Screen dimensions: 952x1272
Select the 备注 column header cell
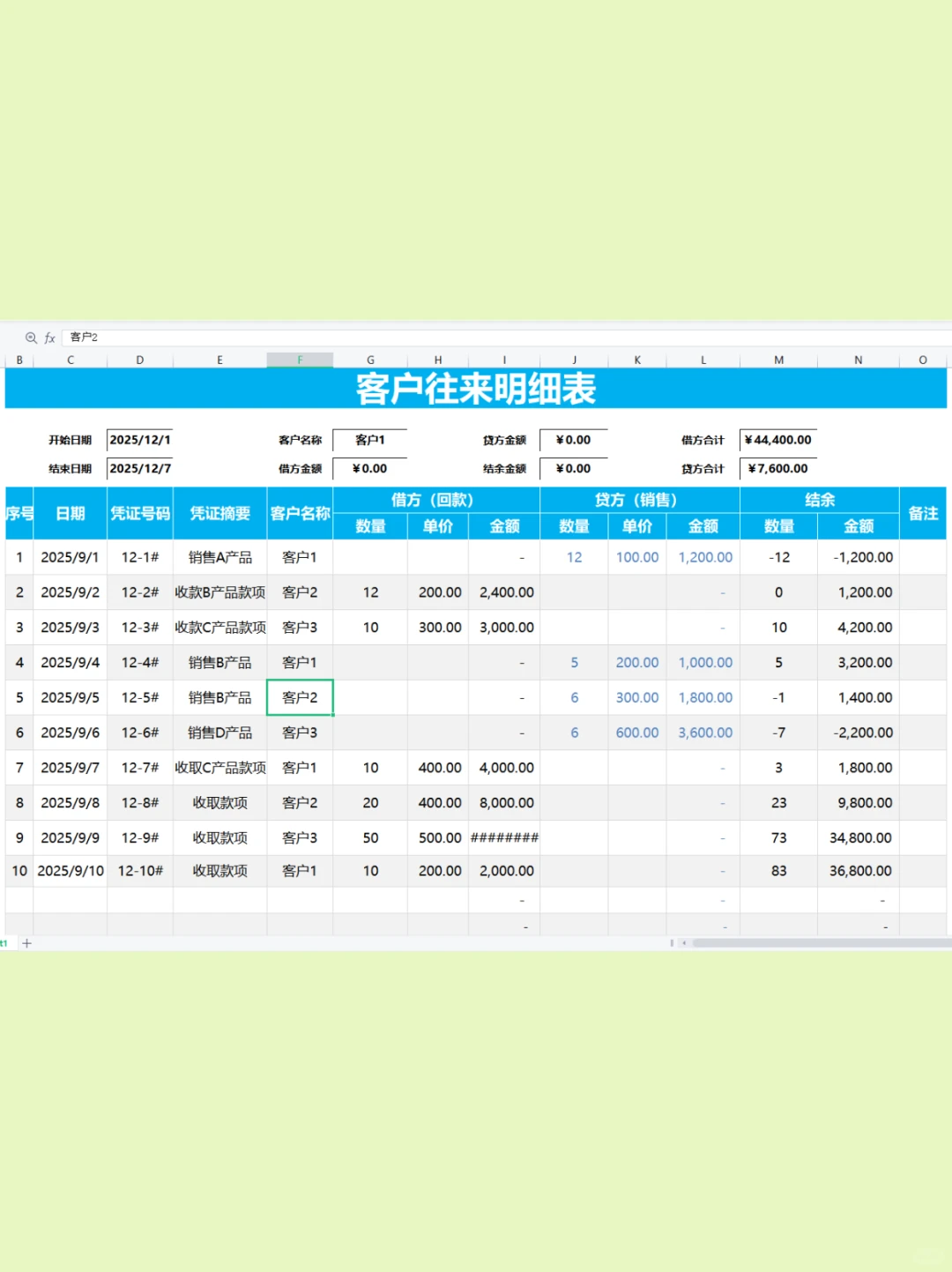coord(922,512)
